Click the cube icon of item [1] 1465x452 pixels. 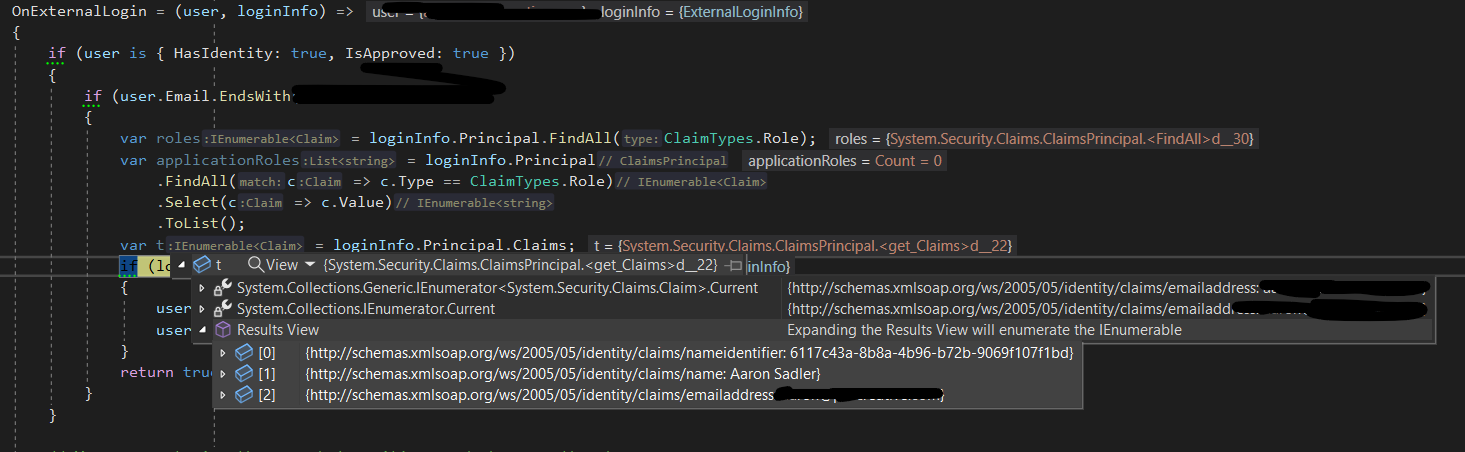(x=243, y=374)
